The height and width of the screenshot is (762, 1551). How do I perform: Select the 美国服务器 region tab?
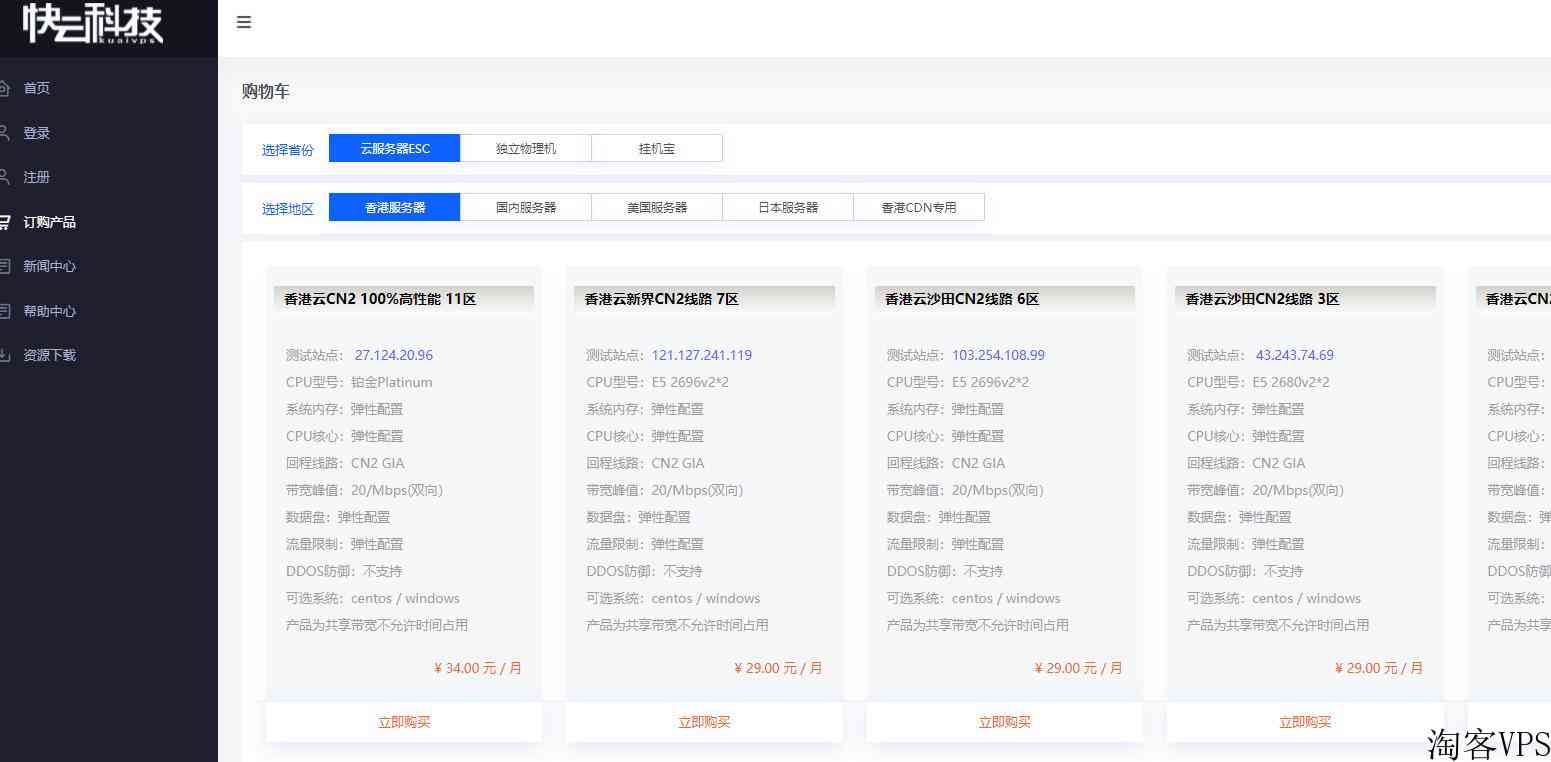coord(657,207)
